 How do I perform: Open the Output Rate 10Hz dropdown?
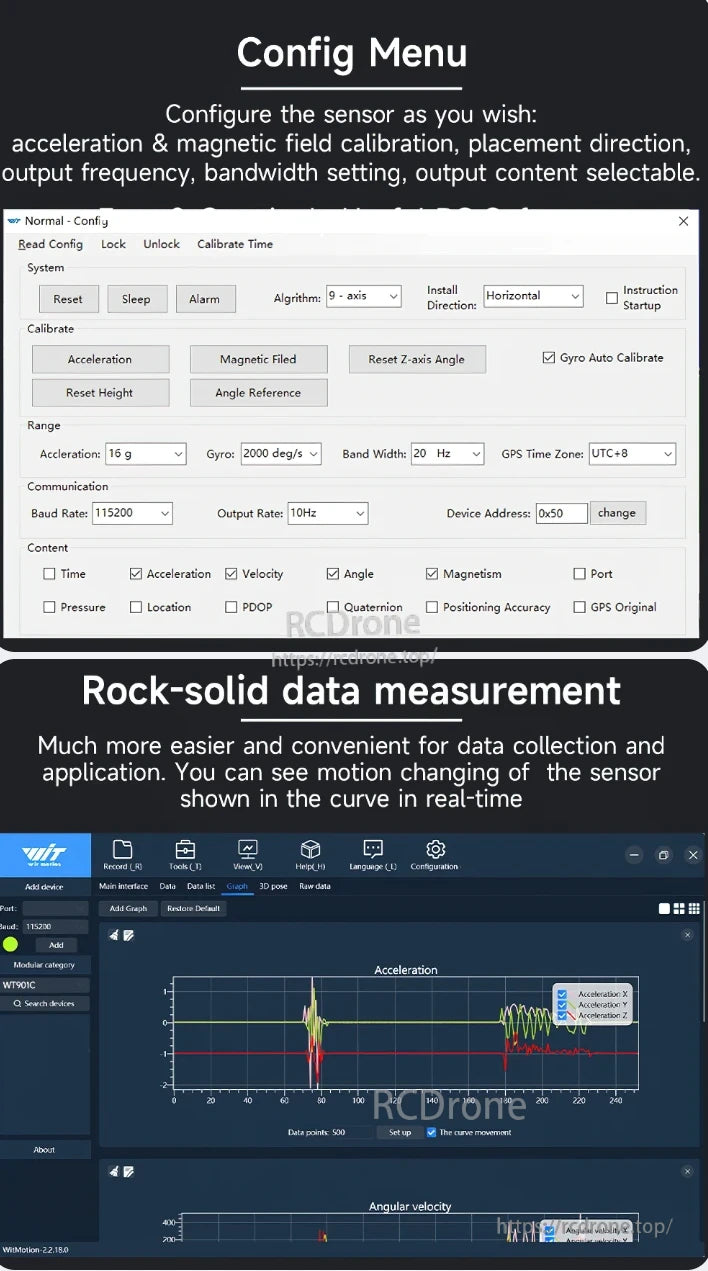[328, 513]
